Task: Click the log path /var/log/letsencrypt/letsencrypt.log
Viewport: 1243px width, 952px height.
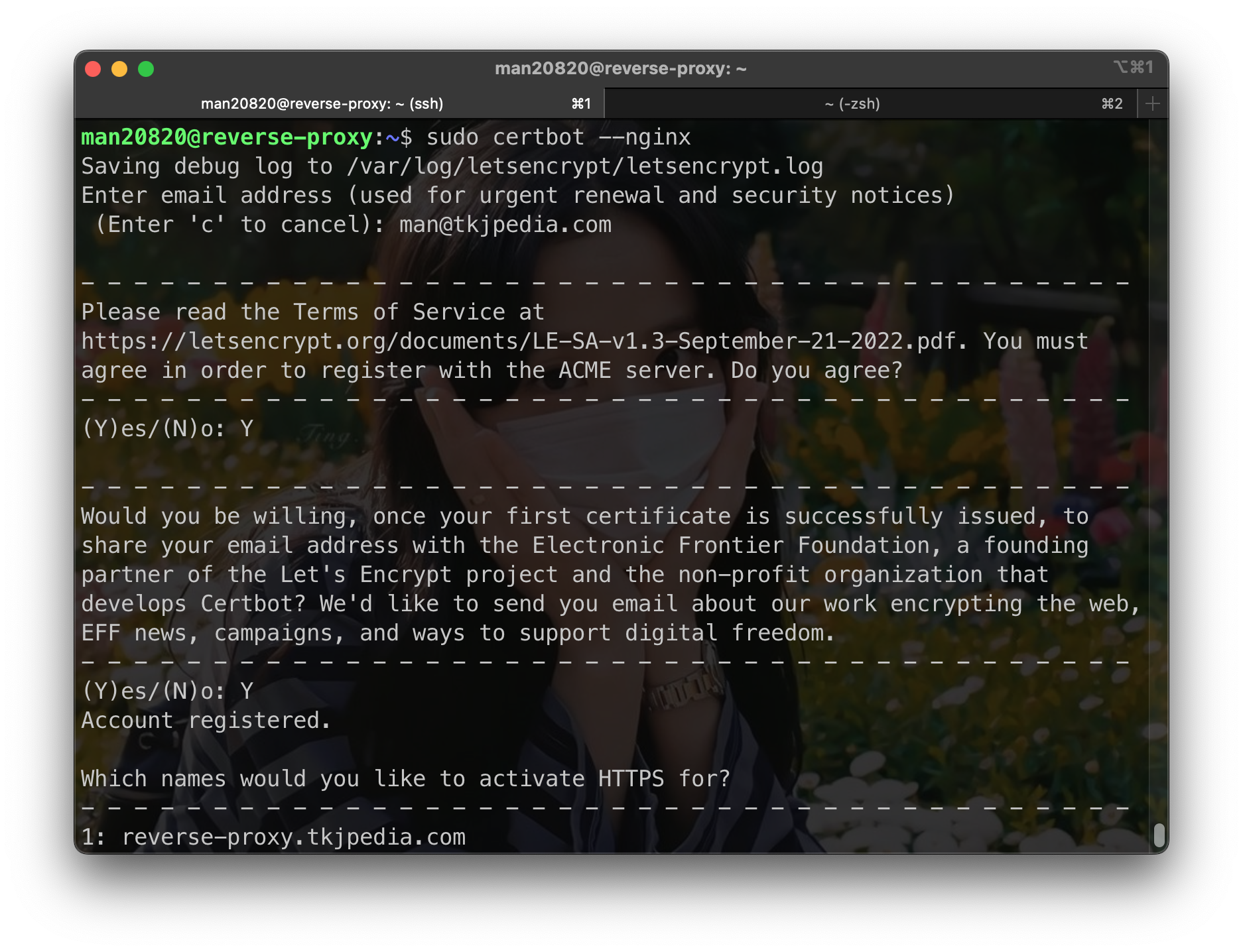Action: [584, 166]
